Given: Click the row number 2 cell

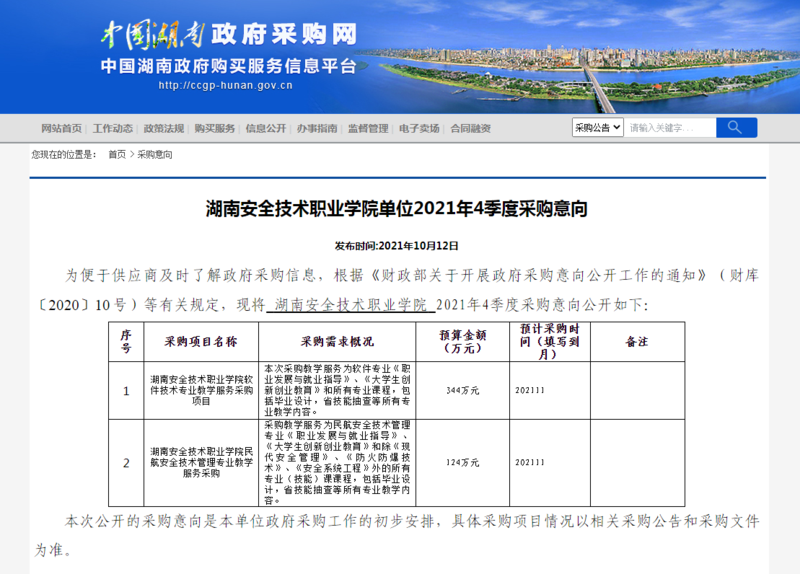Looking at the screenshot, I should pos(126,463).
